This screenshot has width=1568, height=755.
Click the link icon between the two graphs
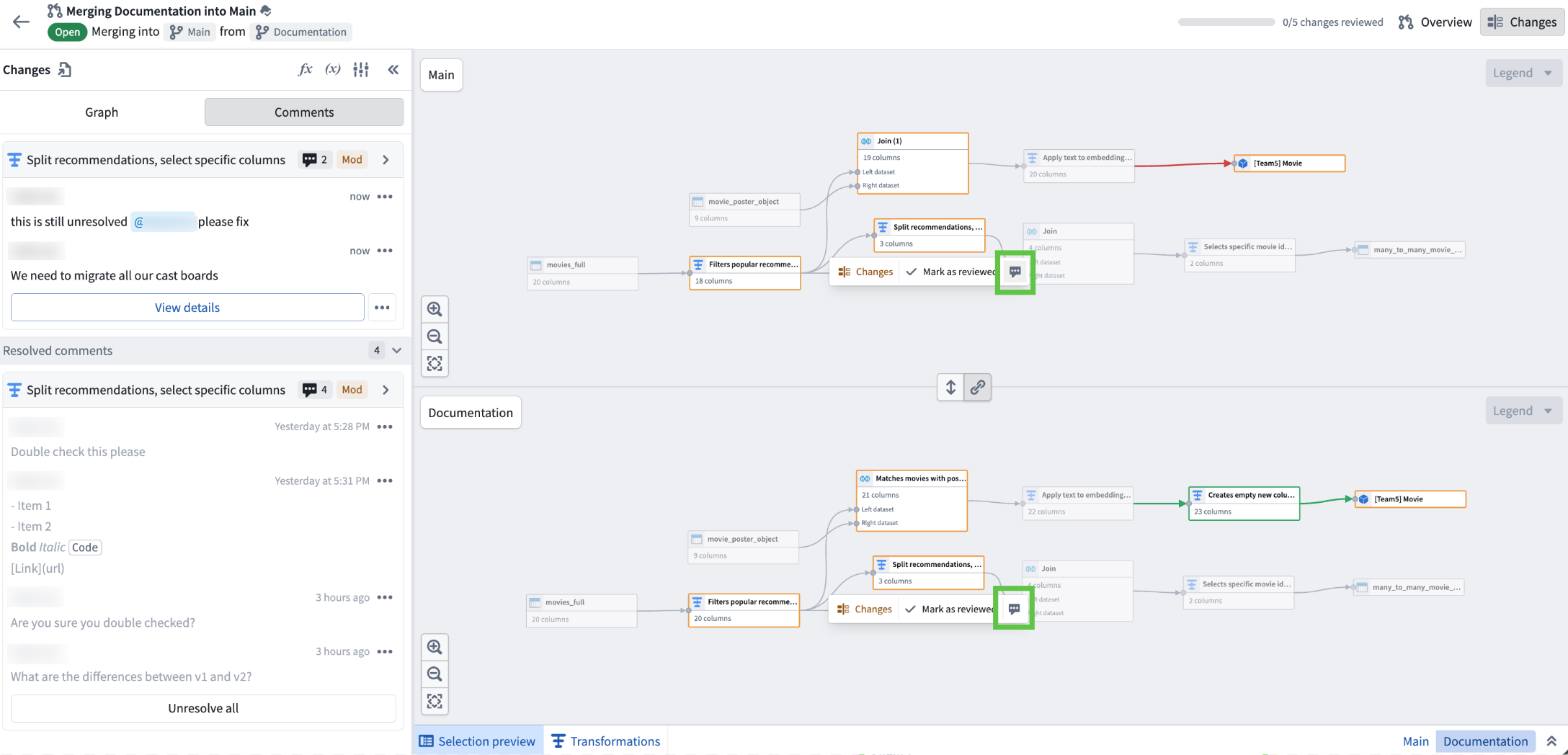977,387
